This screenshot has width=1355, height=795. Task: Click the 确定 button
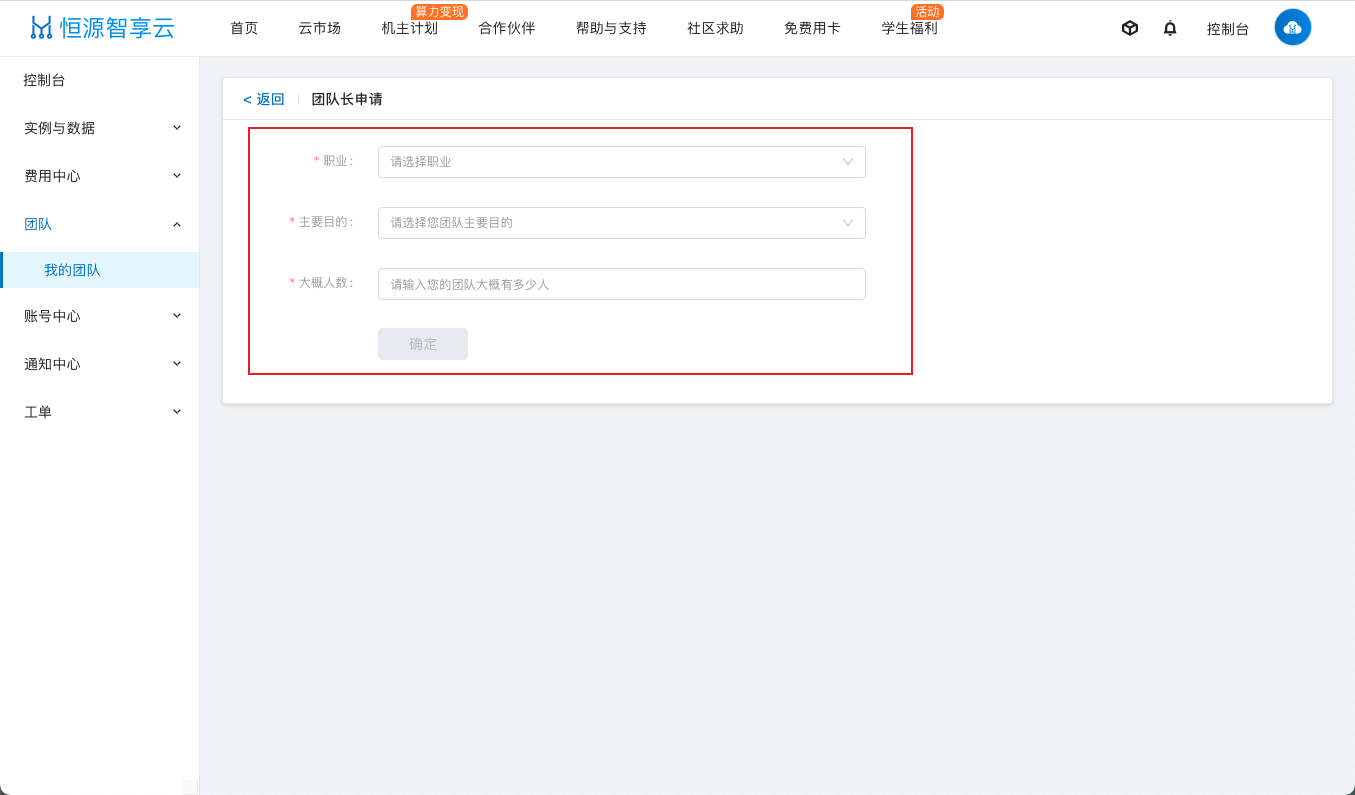pyautogui.click(x=423, y=344)
